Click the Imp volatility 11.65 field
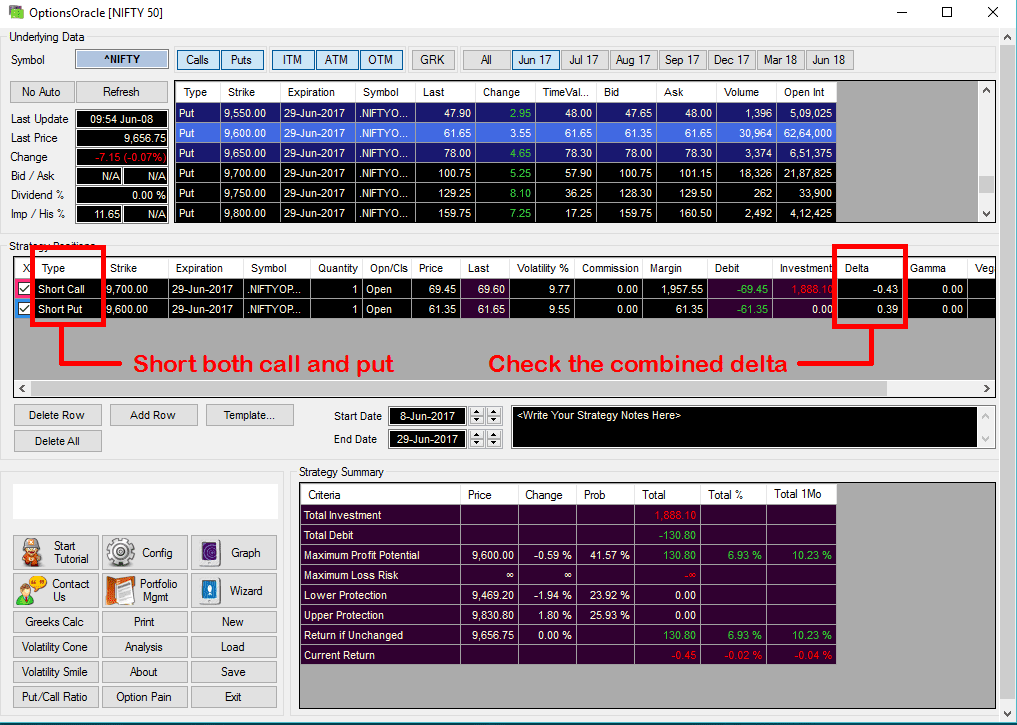This screenshot has height=725, width=1017. click(99, 214)
